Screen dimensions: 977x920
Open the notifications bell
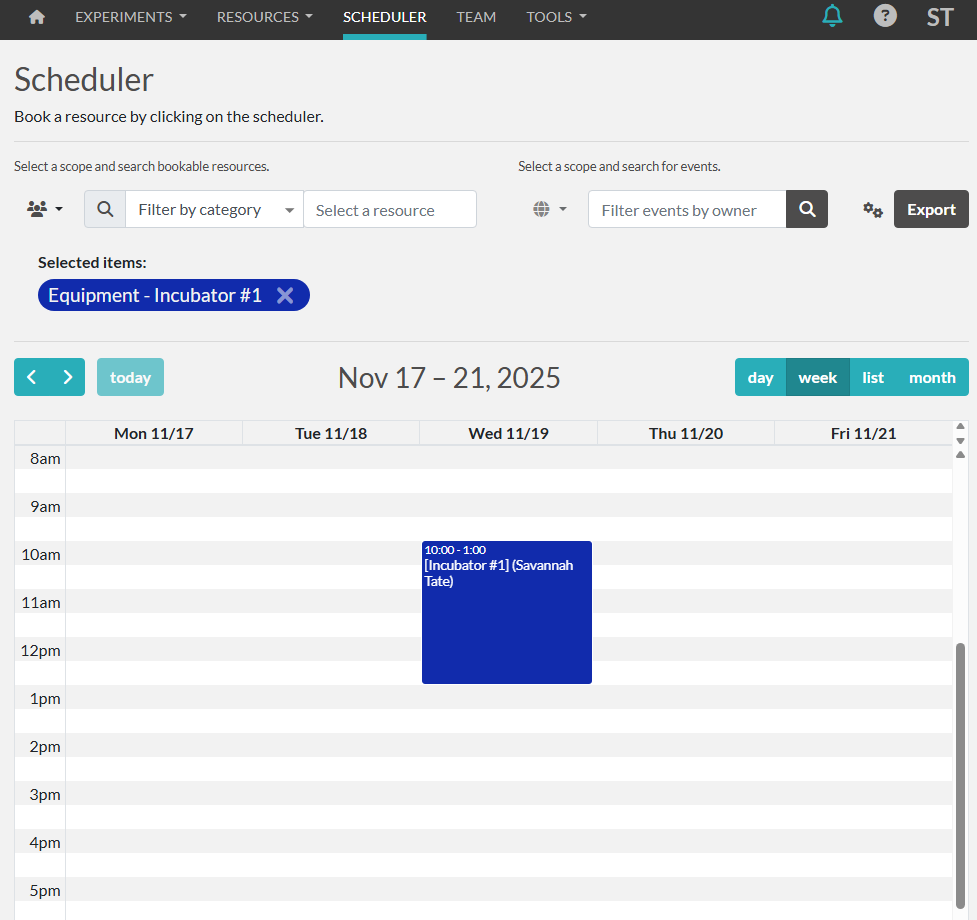click(832, 16)
